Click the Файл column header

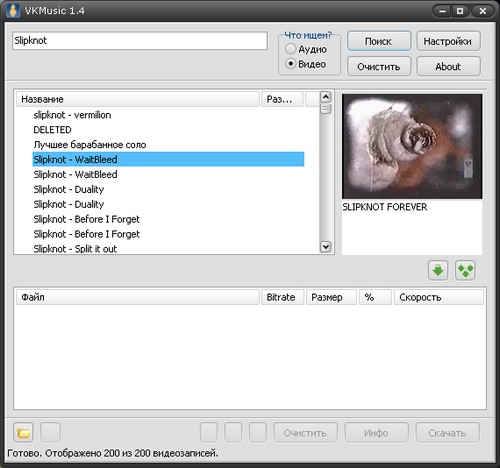click(138, 297)
